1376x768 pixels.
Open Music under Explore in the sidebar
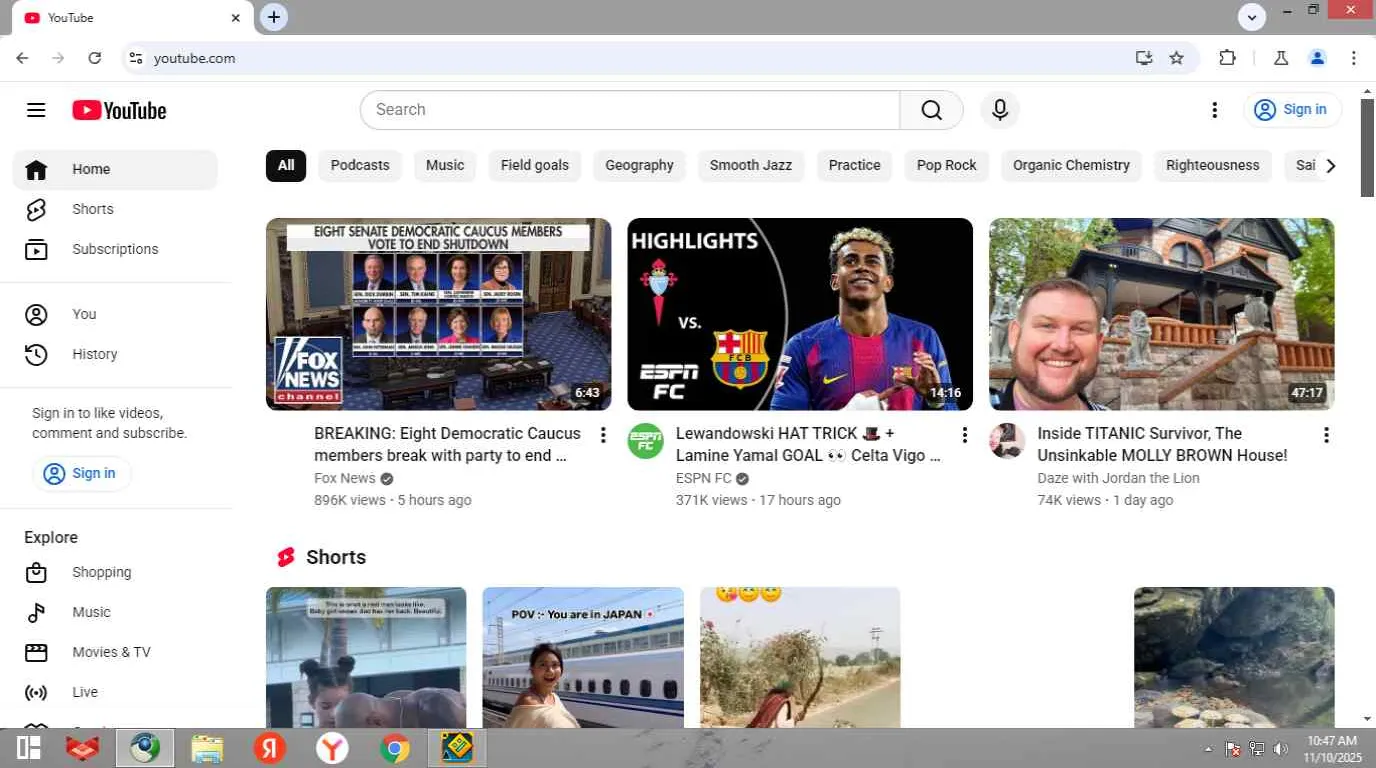(115, 613)
